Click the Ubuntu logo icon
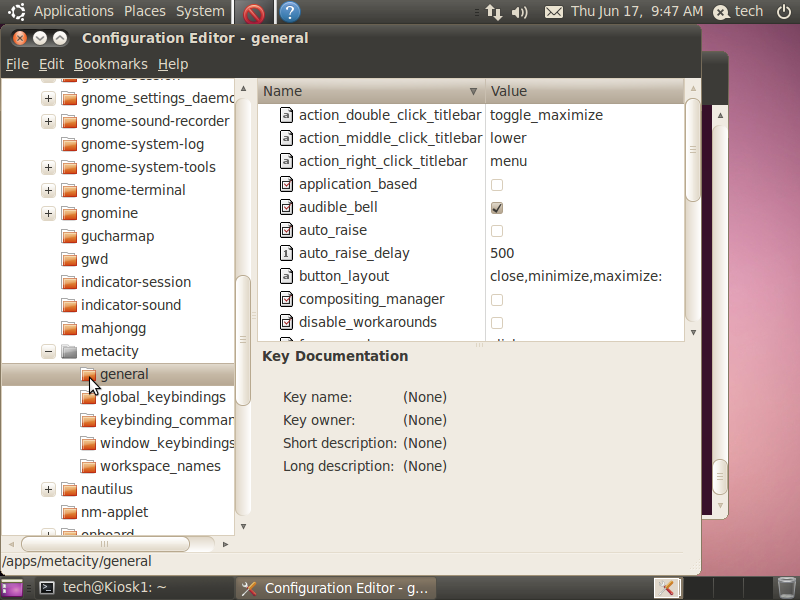The width and height of the screenshot is (800, 600). (x=17, y=12)
